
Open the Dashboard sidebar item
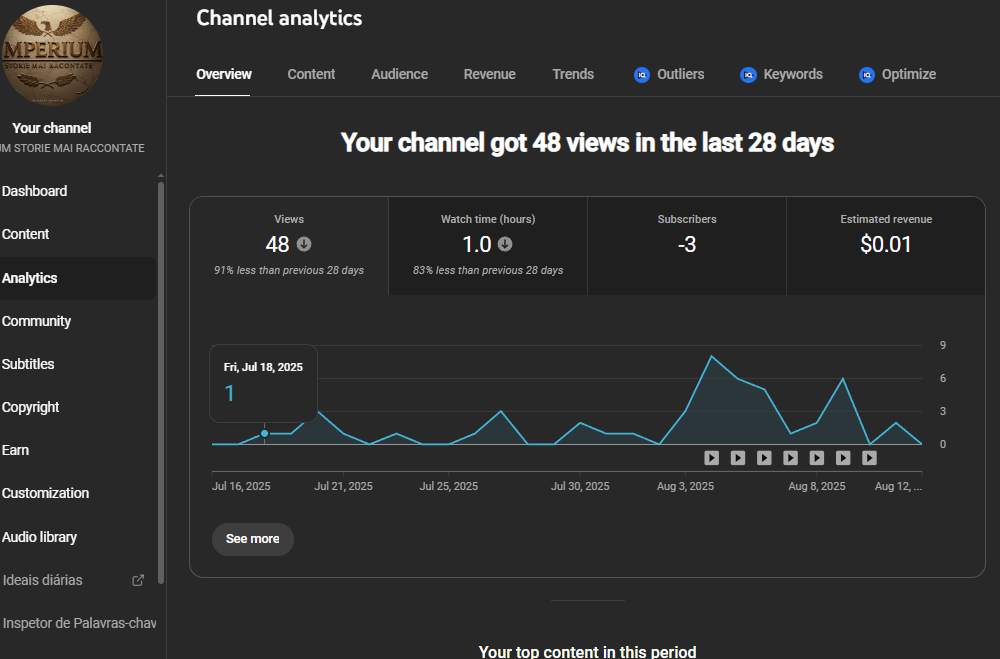click(34, 191)
